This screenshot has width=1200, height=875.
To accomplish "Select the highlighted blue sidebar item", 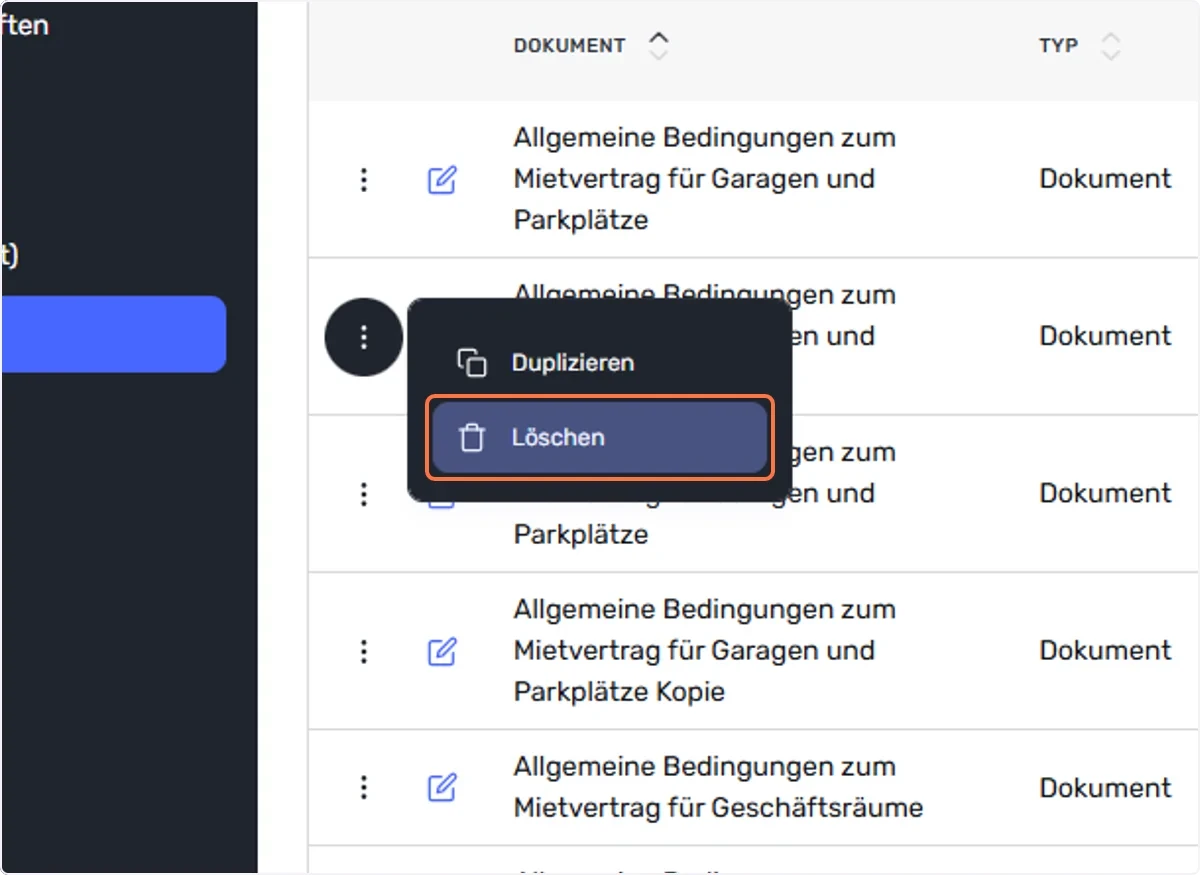I will 113,334.
